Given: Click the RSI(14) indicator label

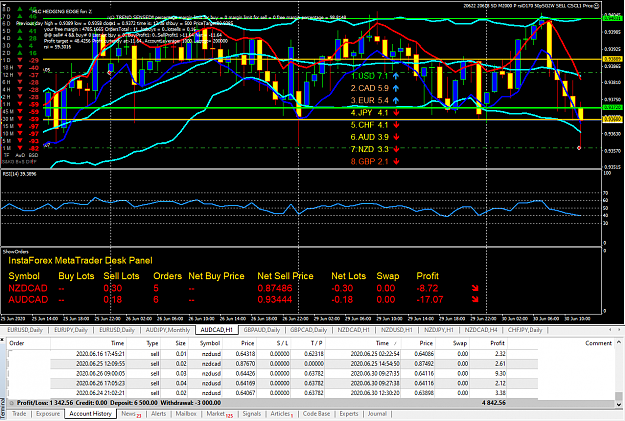Looking at the screenshot, I should tap(20, 174).
